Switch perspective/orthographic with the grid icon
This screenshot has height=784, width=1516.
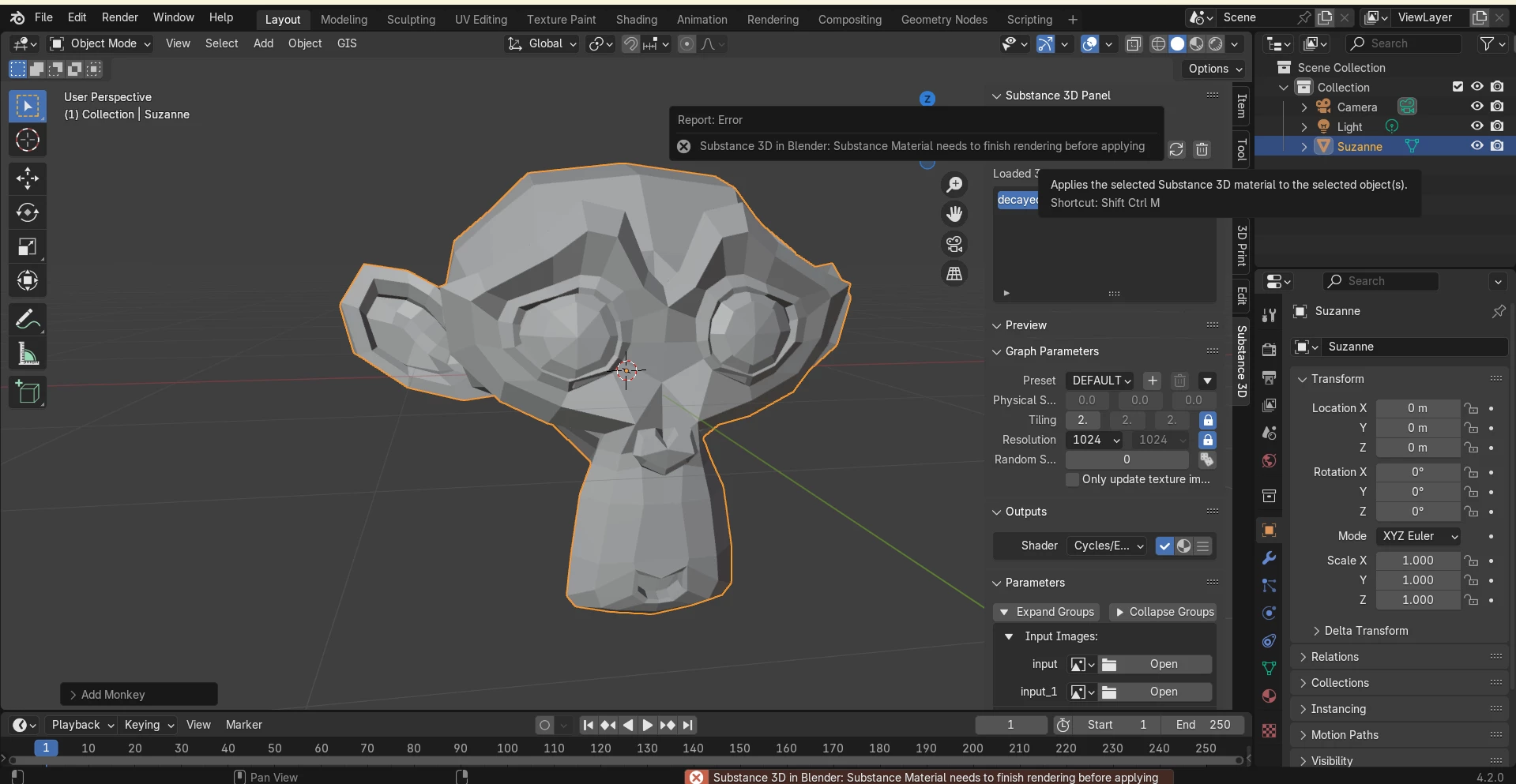(x=955, y=273)
